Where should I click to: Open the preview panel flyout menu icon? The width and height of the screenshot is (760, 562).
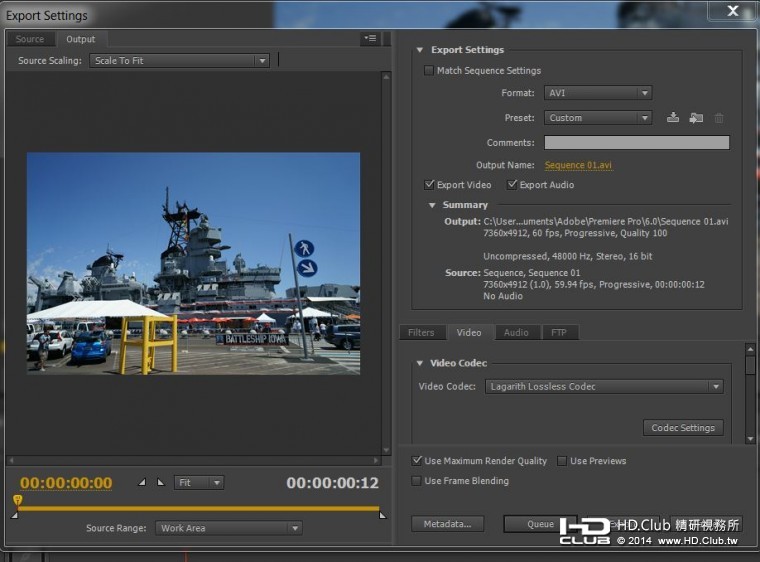point(371,39)
